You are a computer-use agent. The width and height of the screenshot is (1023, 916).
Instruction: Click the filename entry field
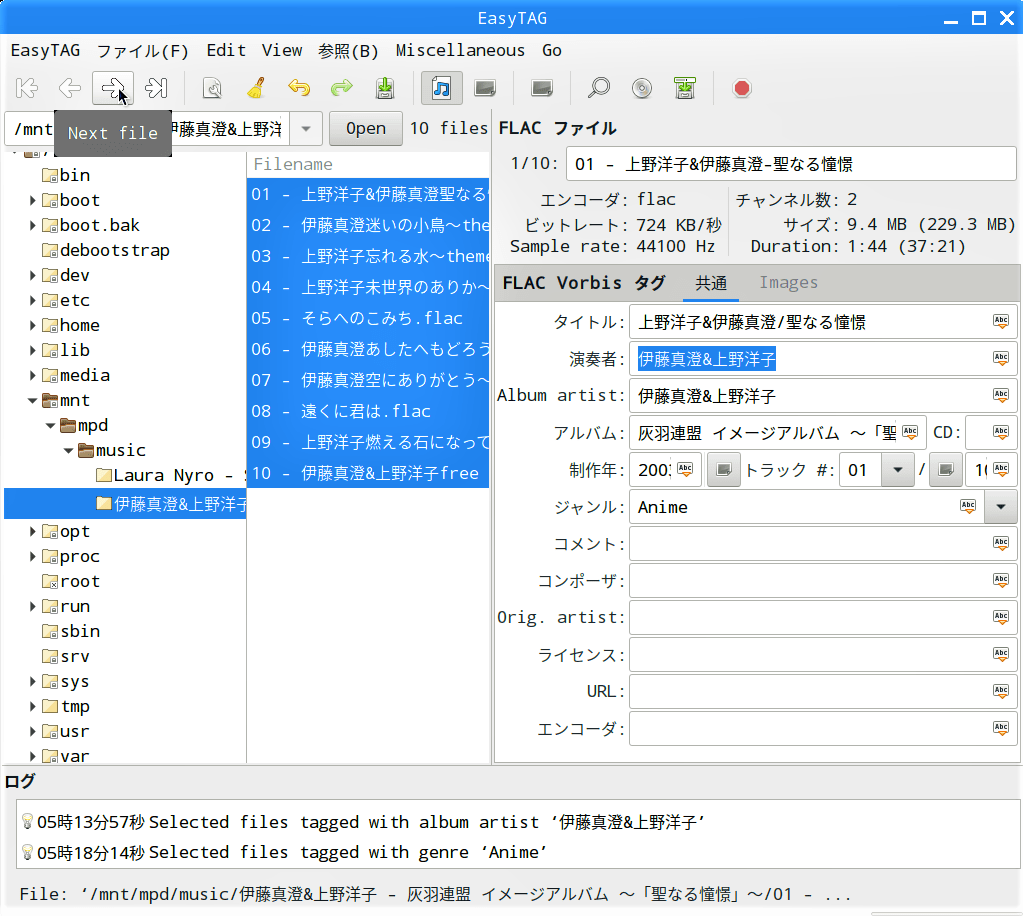pyautogui.click(x=790, y=164)
